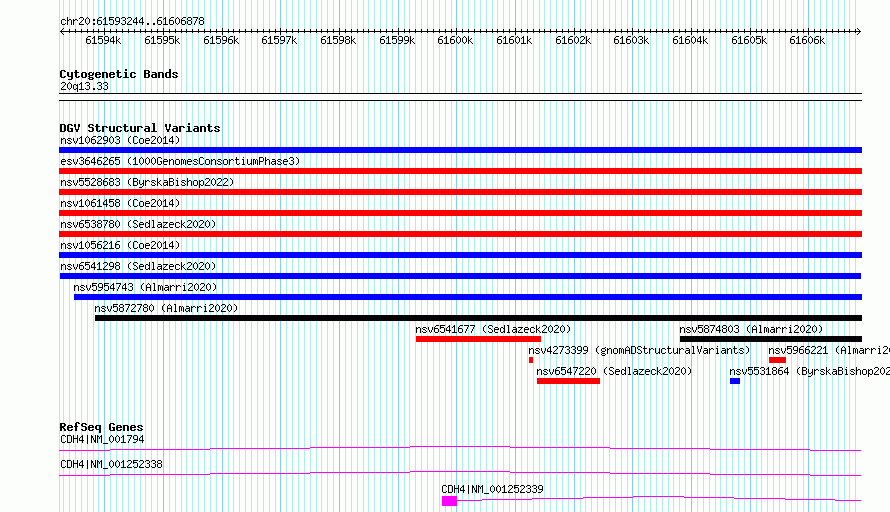Image resolution: width=890 pixels, height=512 pixels.
Task: Click the red nsv6538780 variant bar
Action: tap(460, 234)
